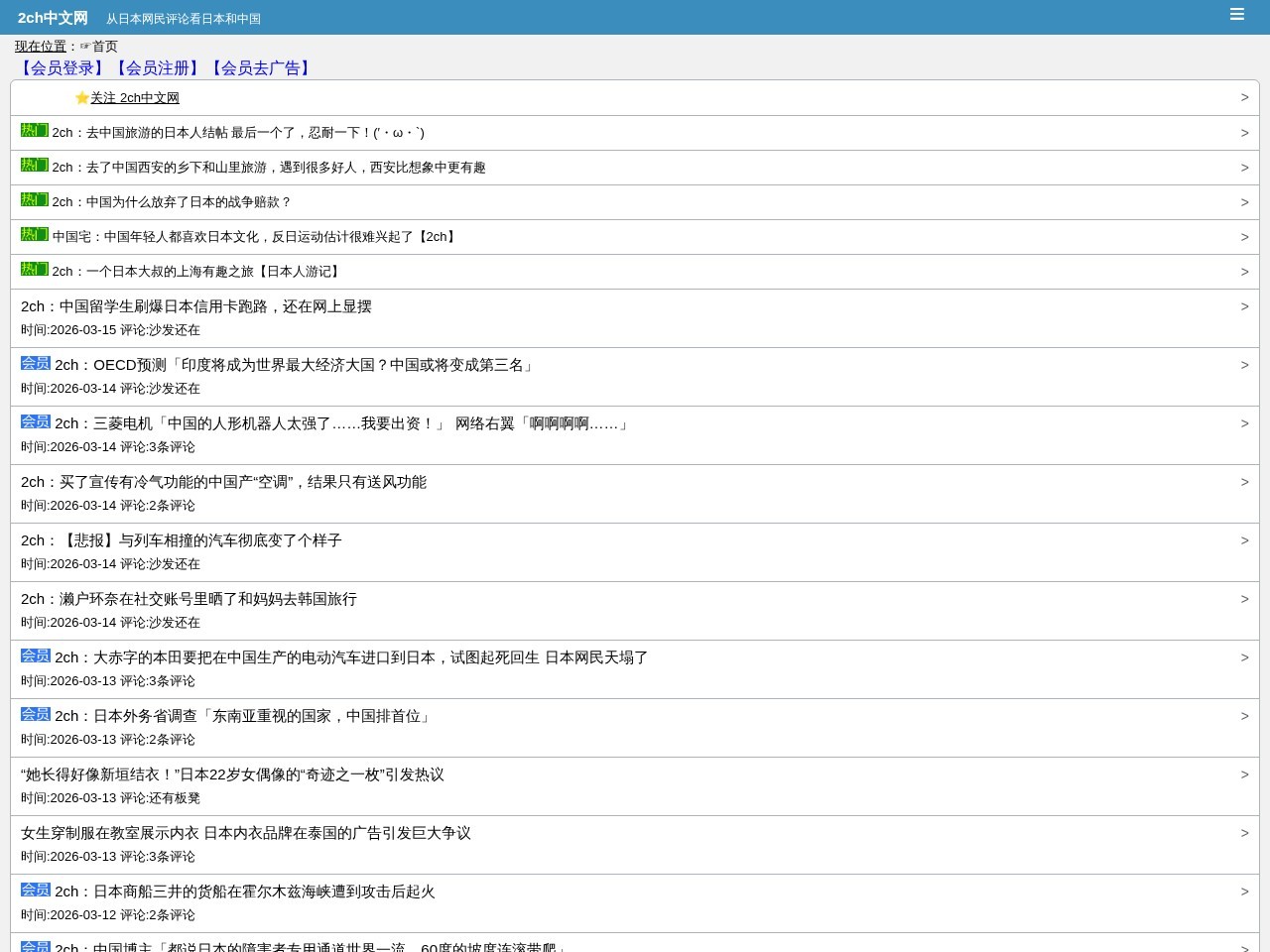Click the 会员 badge on 日本外务省调查 post
Screen dimensions: 1270x952
pyautogui.click(x=36, y=714)
